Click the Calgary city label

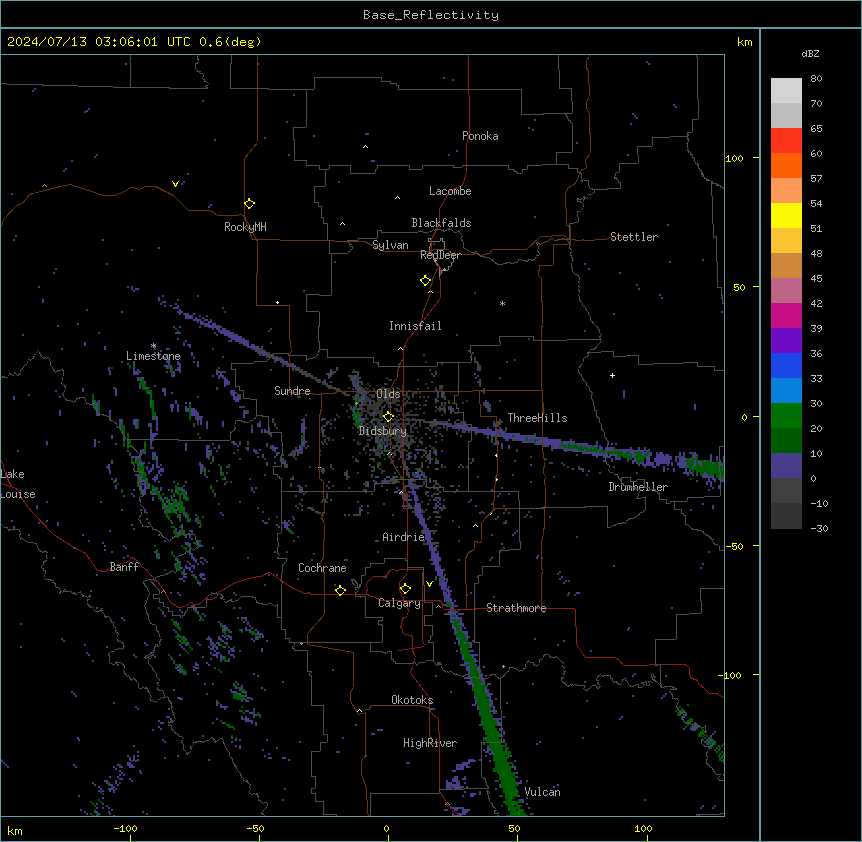click(x=399, y=603)
